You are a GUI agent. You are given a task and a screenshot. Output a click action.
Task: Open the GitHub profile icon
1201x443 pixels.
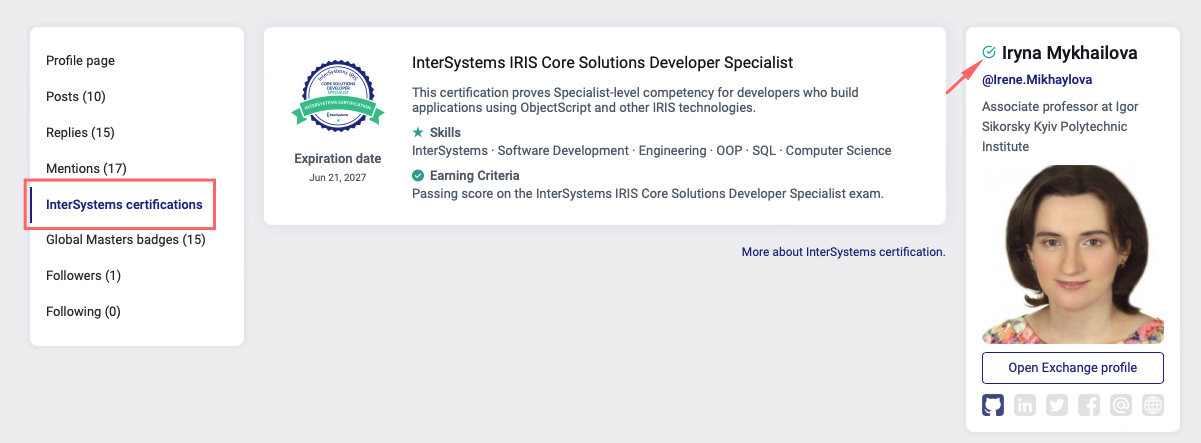993,405
